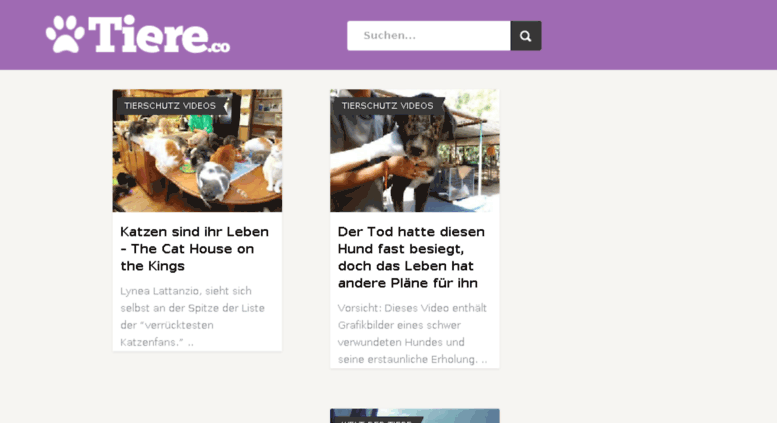777x423 pixels.
Task: Open the rescued dog article thumbnail
Action: pyautogui.click(x=415, y=151)
